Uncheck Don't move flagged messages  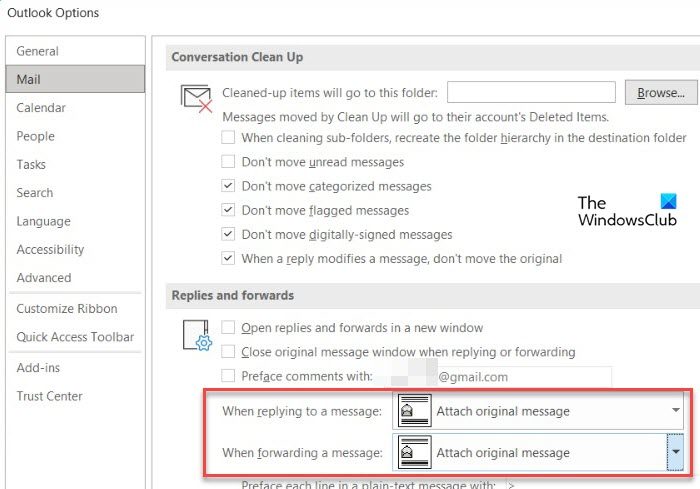[228, 209]
